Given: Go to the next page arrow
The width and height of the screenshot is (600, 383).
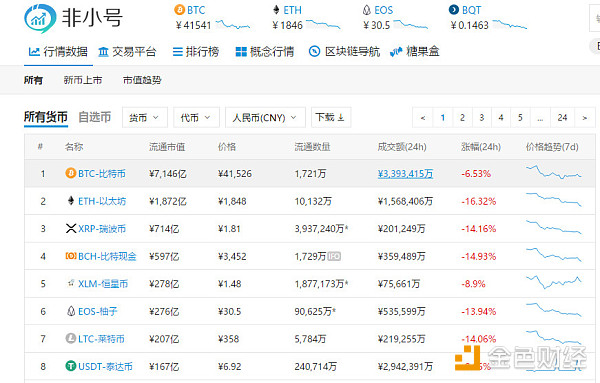Looking at the screenshot, I should pyautogui.click(x=585, y=118).
